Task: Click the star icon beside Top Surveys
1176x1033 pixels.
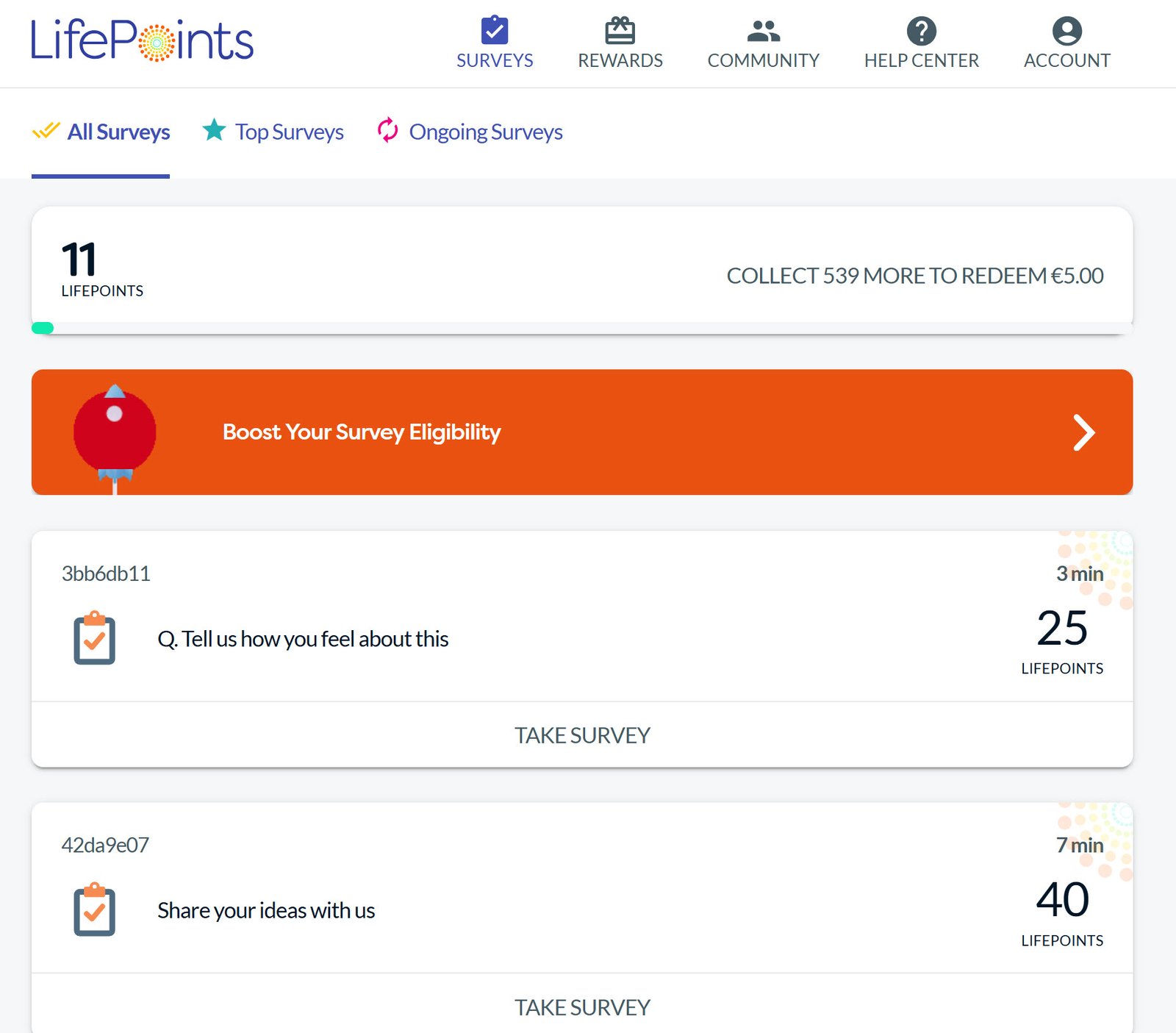Action: [x=214, y=130]
